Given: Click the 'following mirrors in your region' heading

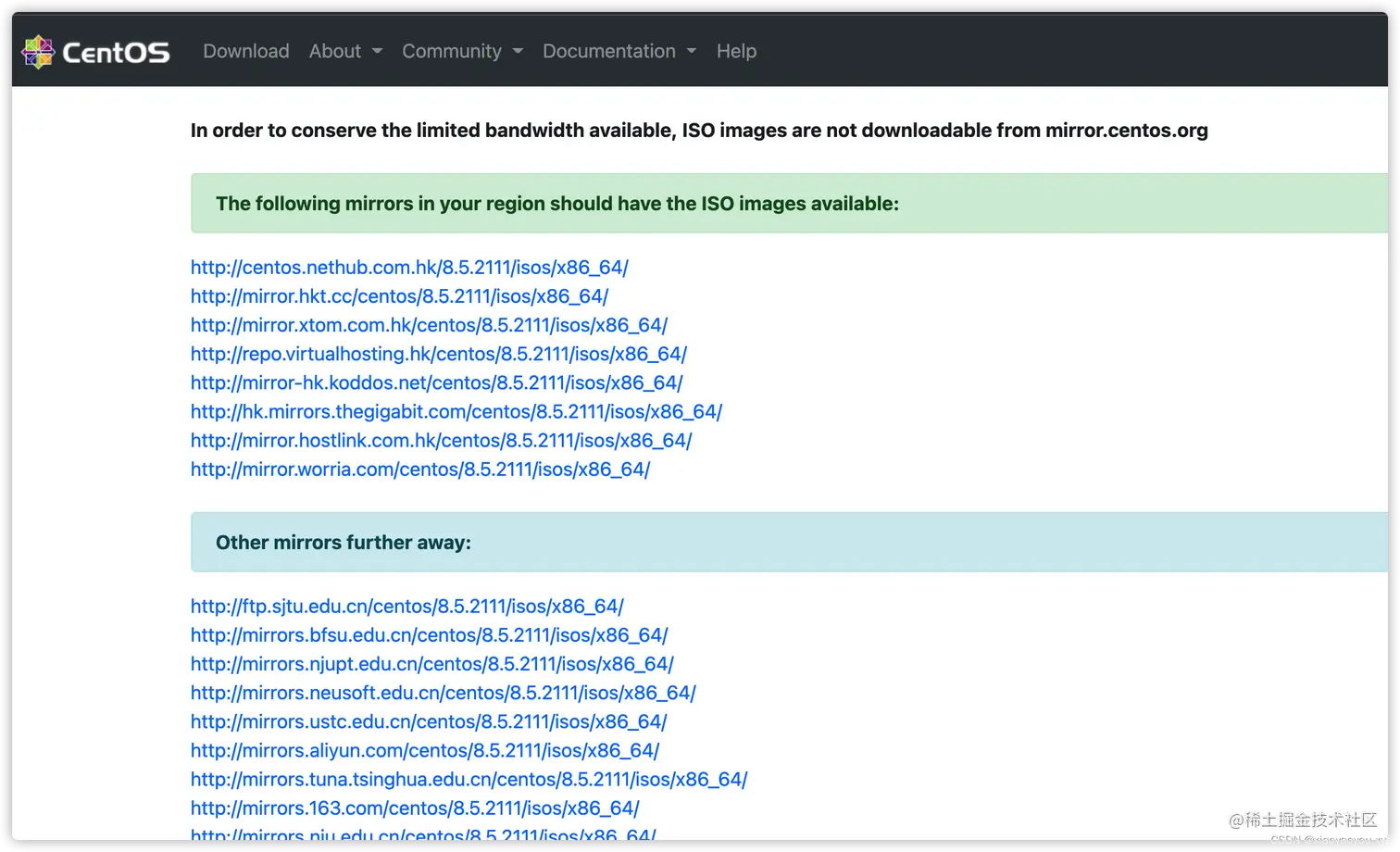Looking at the screenshot, I should click(557, 204).
